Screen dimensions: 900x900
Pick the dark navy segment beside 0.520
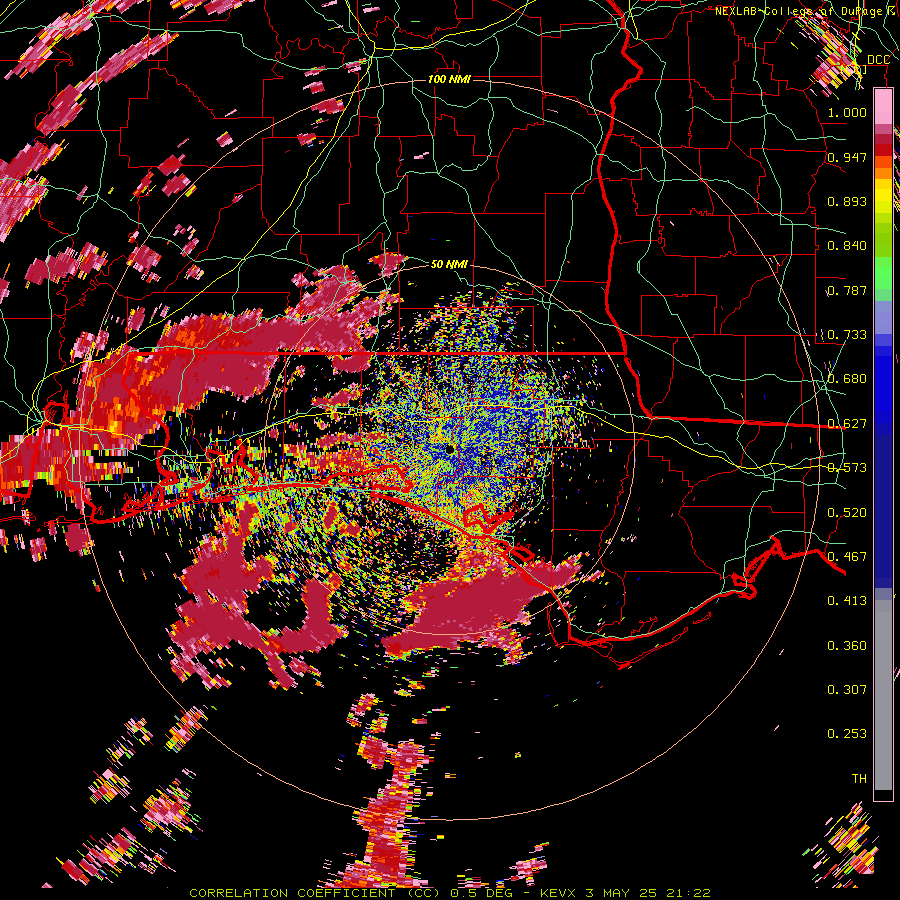coord(883,511)
